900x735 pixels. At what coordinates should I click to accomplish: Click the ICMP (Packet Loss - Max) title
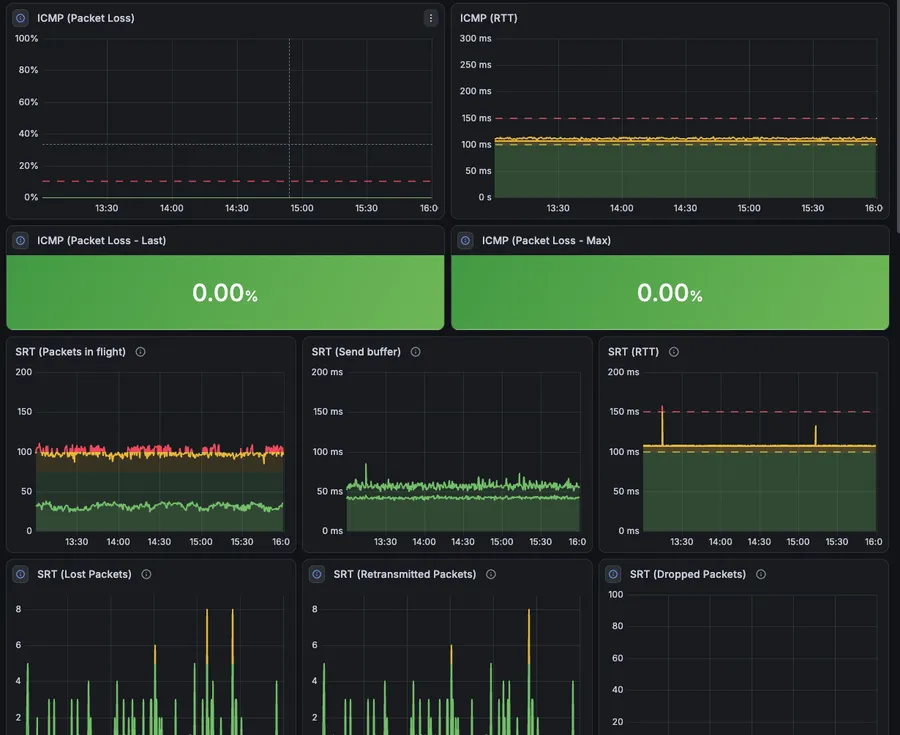coord(546,241)
